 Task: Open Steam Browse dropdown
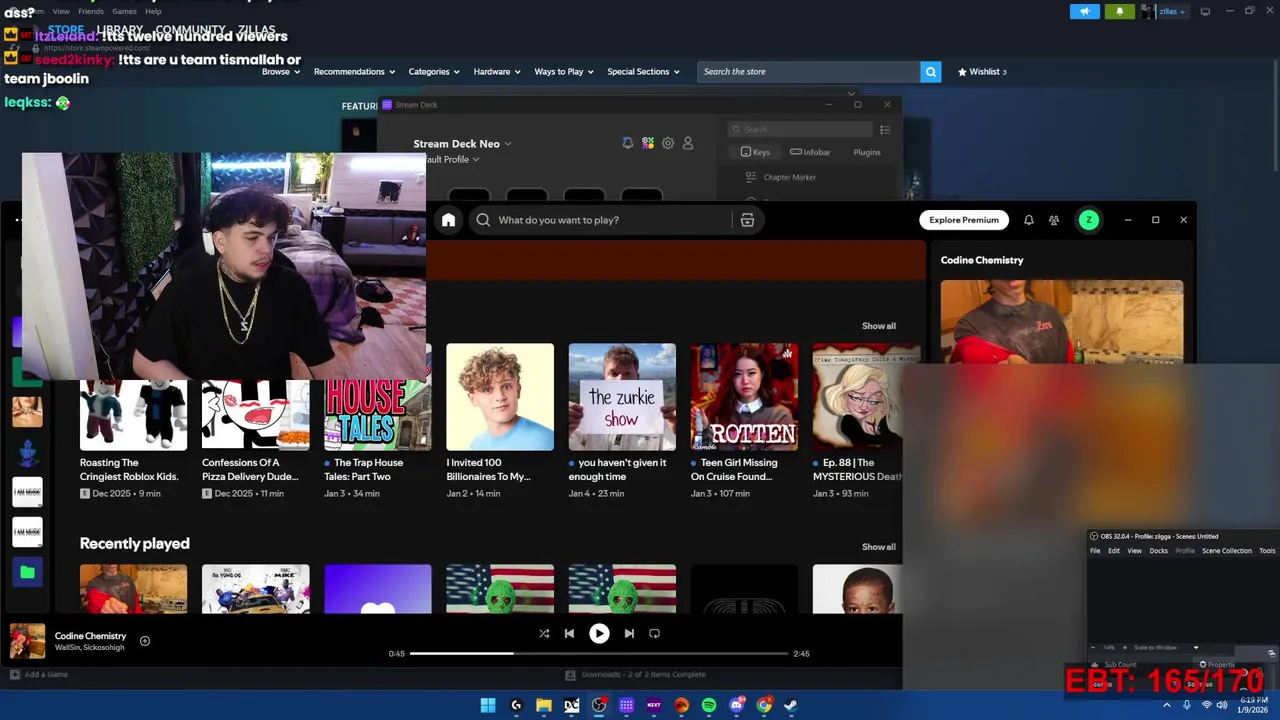[x=281, y=72]
